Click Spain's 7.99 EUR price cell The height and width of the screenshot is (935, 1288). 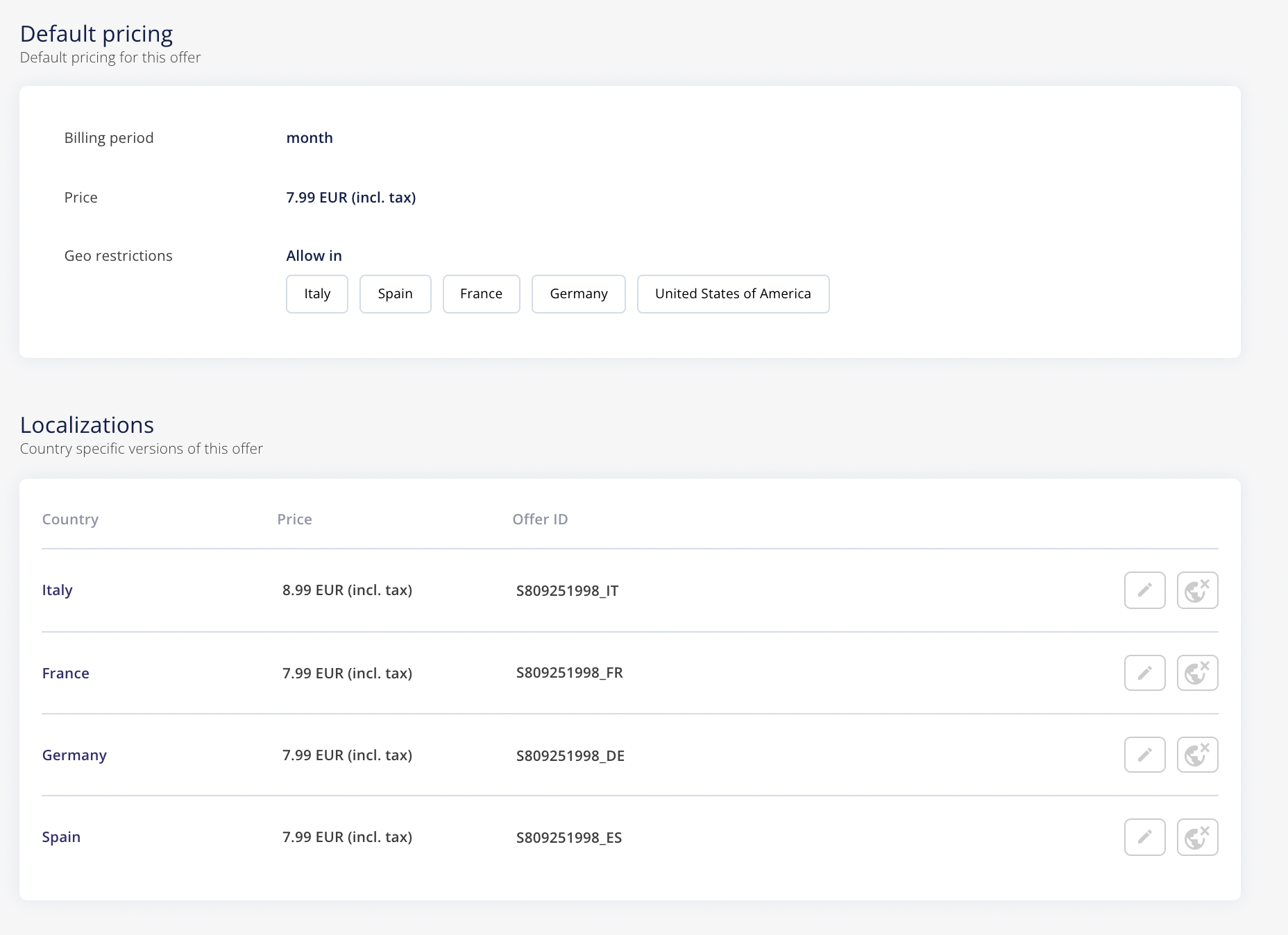[347, 837]
